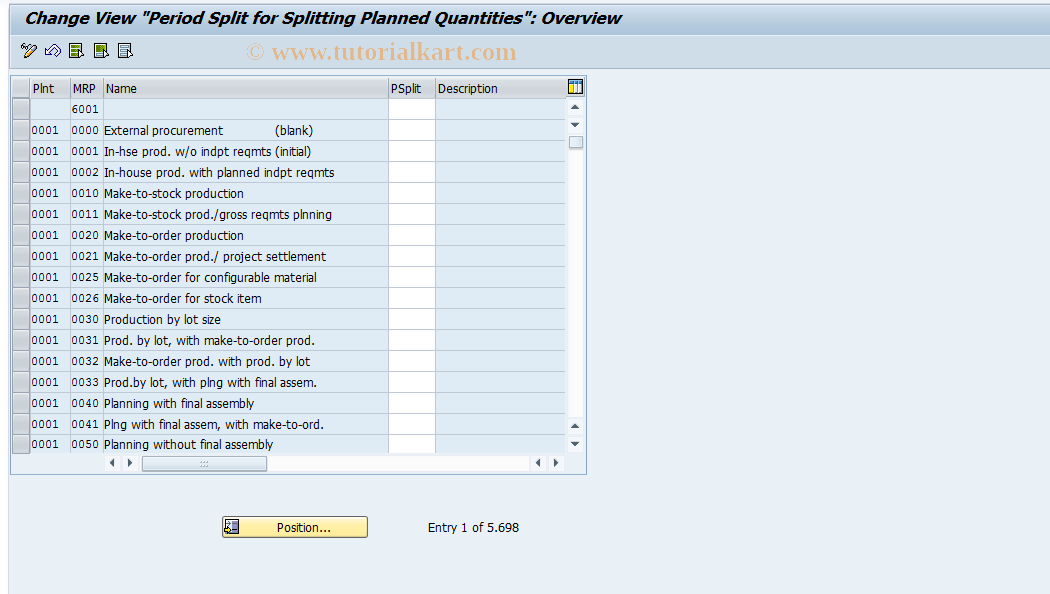Image resolution: width=1050 pixels, height=594 pixels.
Task: Select the External procurement row using its row selector
Action: (21, 131)
